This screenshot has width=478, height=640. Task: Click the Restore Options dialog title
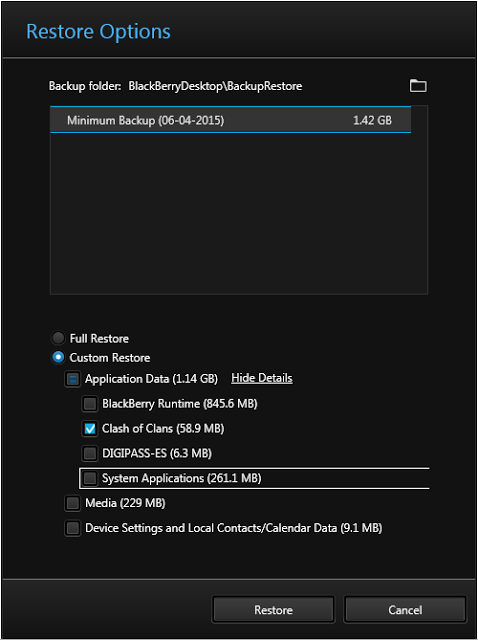[x=98, y=31]
